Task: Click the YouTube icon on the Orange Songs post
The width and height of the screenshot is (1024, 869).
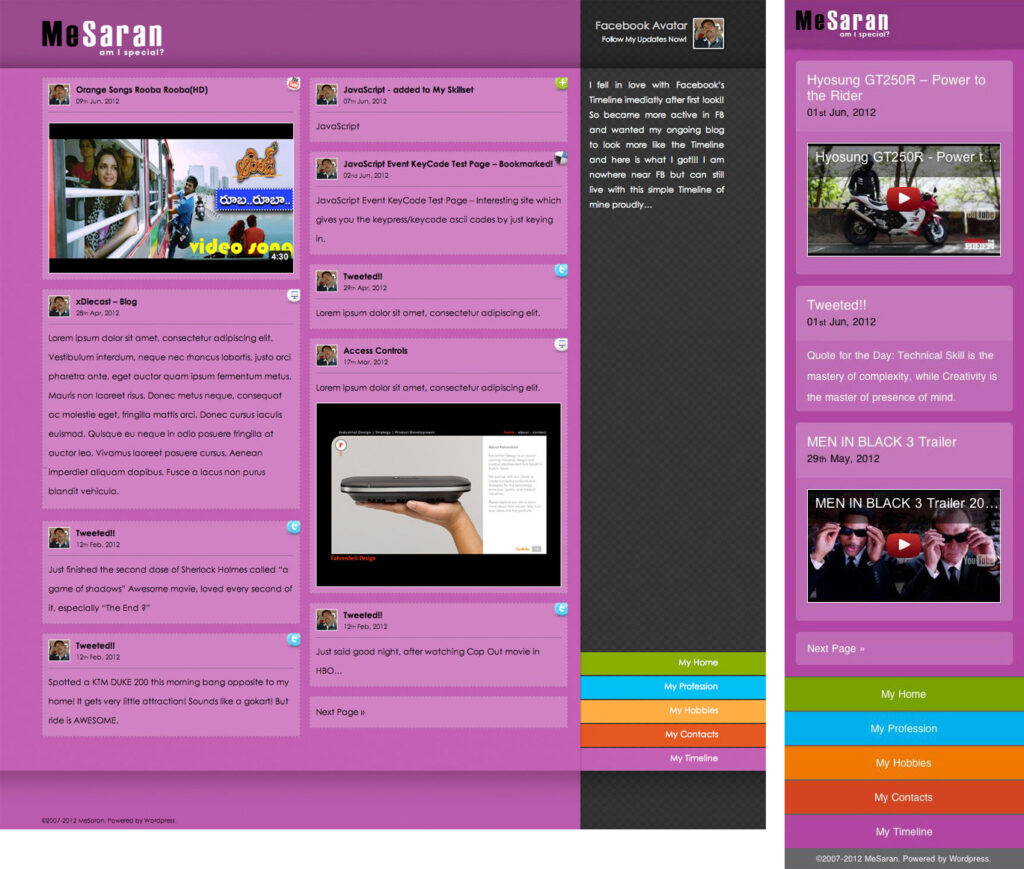Action: pyautogui.click(x=294, y=82)
